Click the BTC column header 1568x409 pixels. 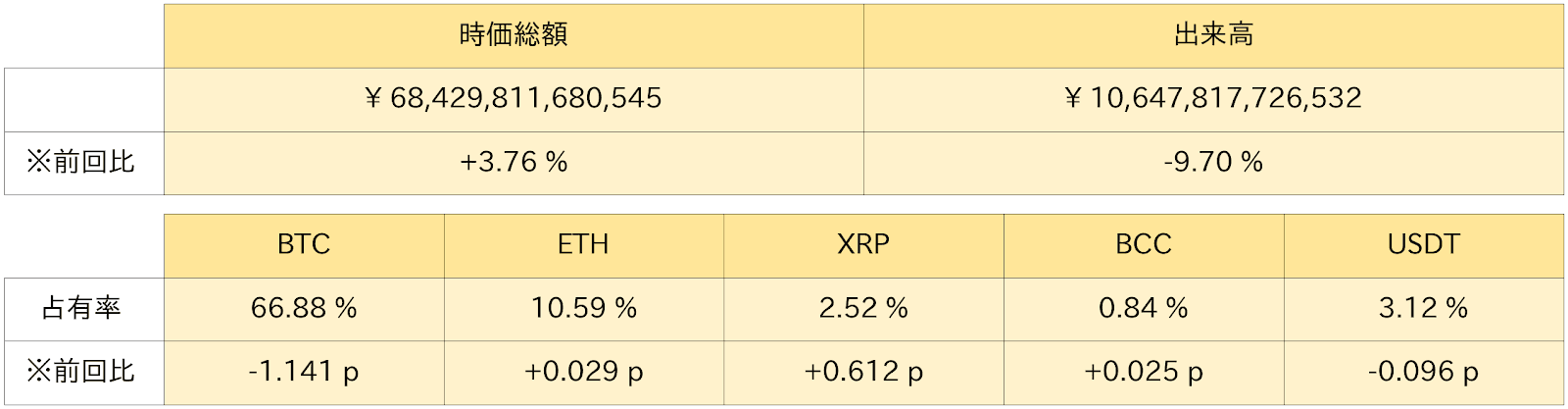coord(304,244)
